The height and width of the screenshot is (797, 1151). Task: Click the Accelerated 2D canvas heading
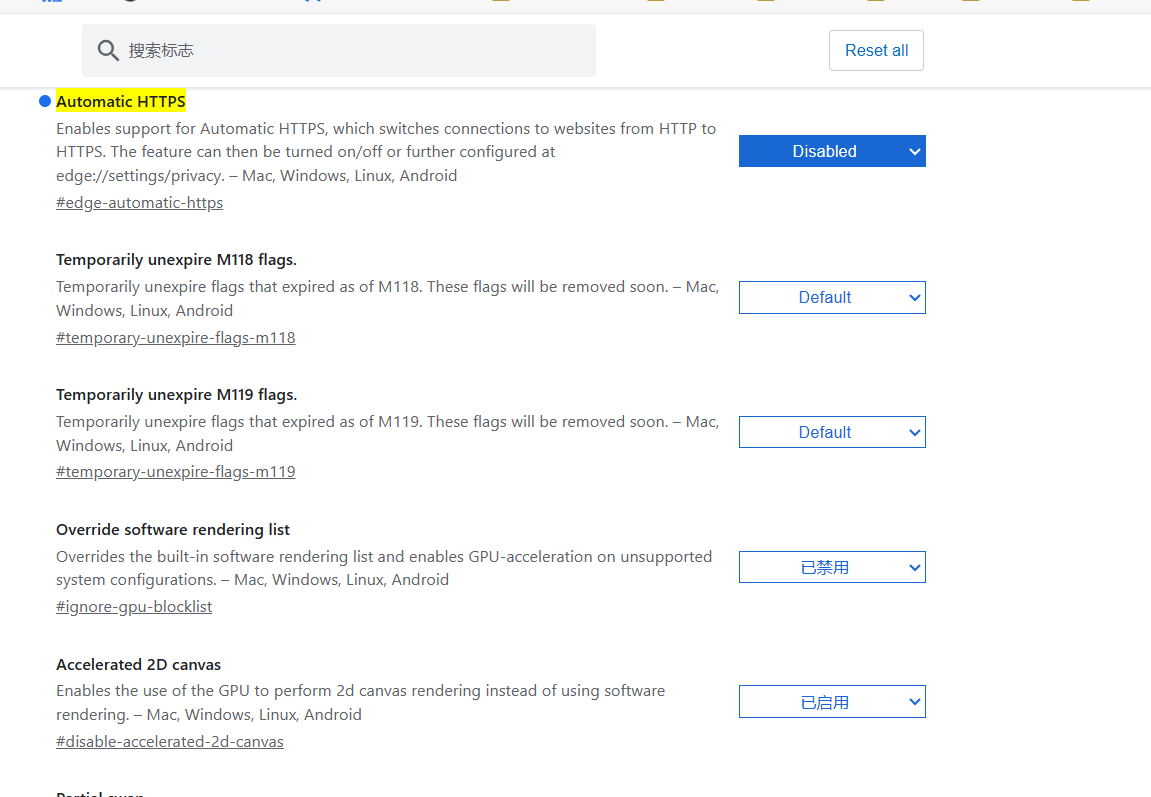pyautogui.click(x=139, y=665)
